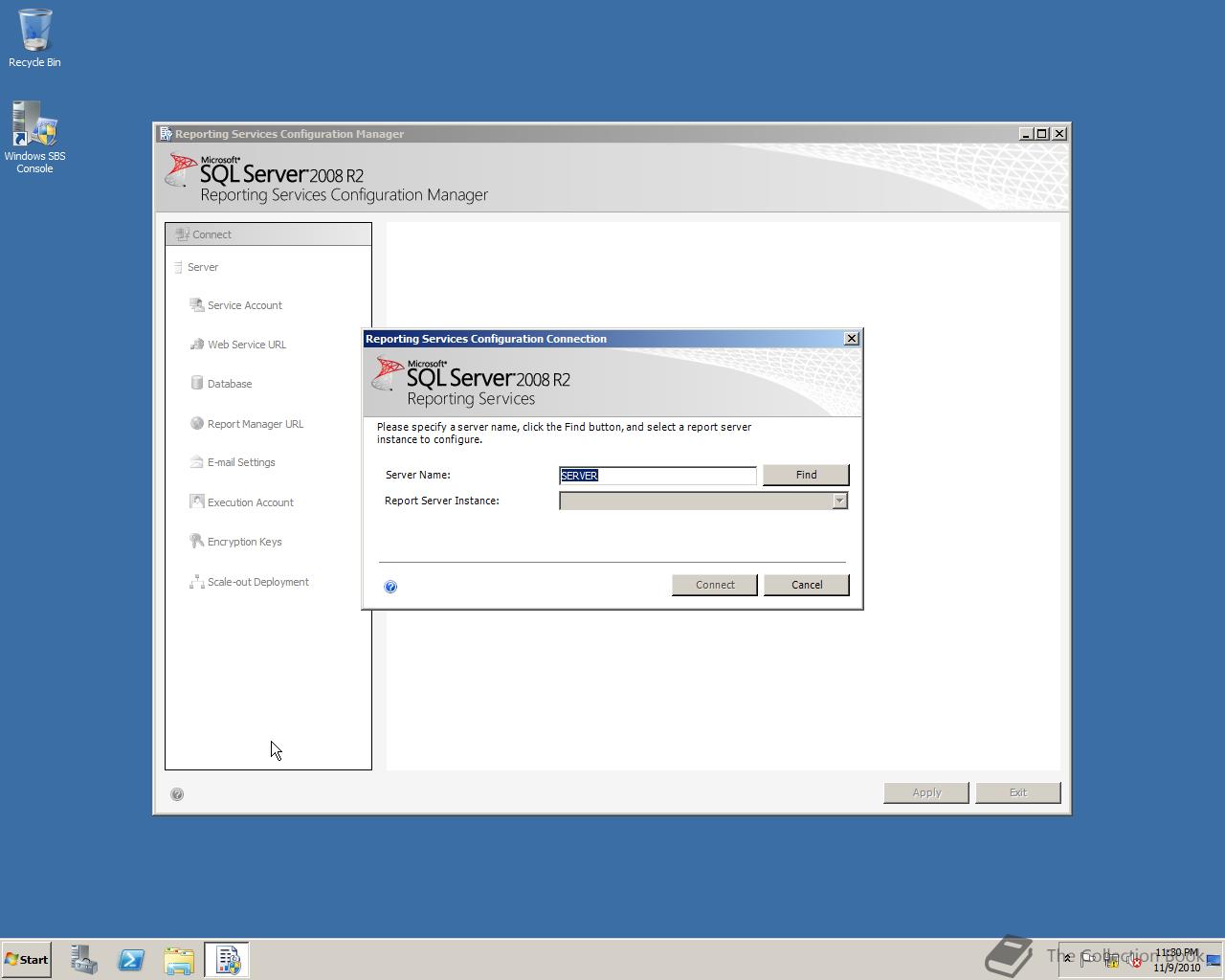
Task: Open the Encryption Keys page
Action: [x=245, y=542]
